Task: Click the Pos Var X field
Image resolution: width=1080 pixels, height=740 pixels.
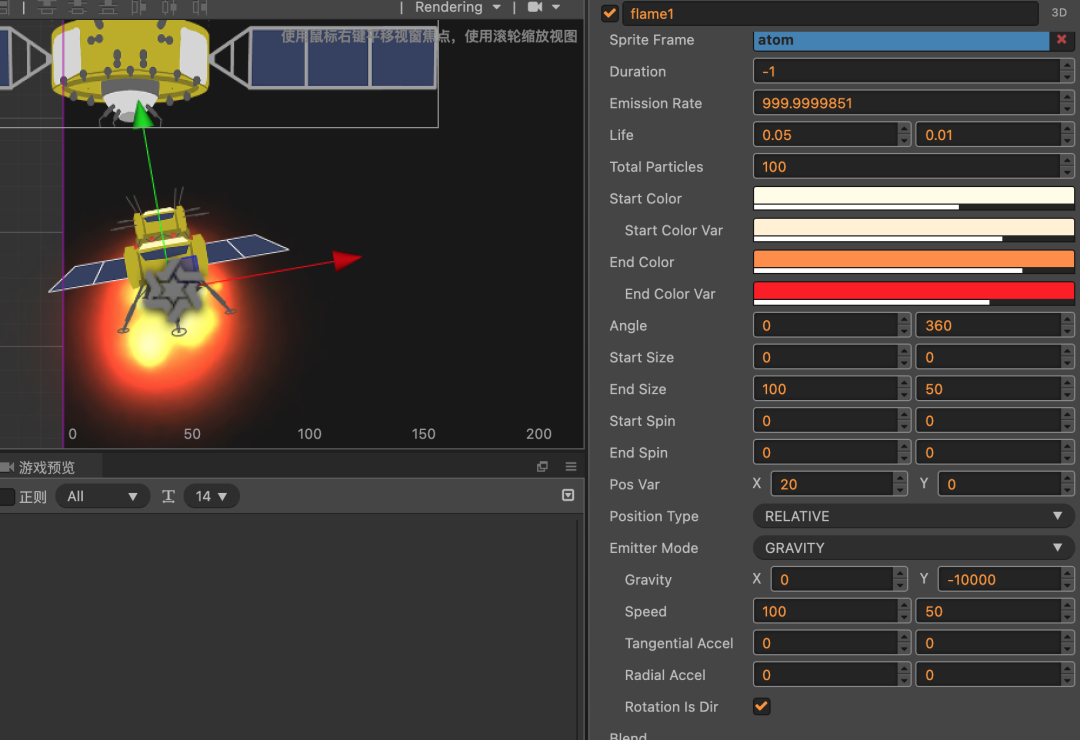Action: coord(831,484)
